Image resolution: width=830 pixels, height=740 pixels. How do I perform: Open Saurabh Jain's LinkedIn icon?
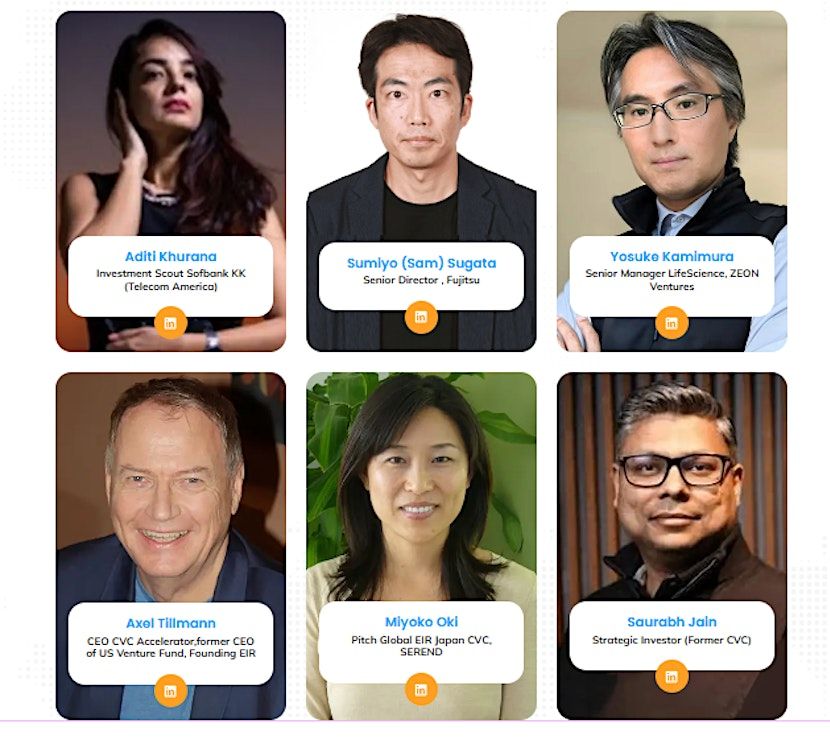coord(672,676)
